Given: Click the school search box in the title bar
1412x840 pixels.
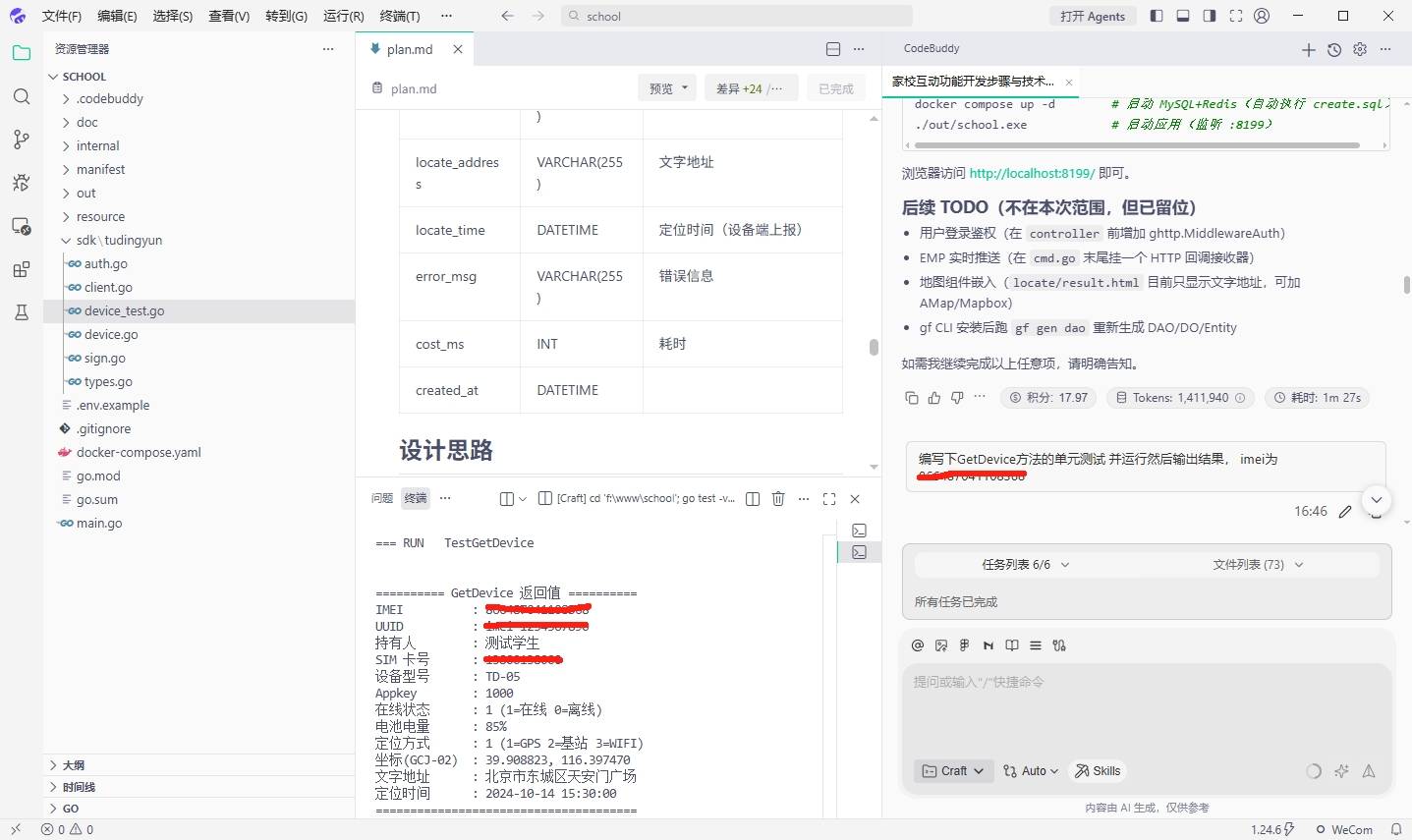Looking at the screenshot, I should (x=737, y=16).
